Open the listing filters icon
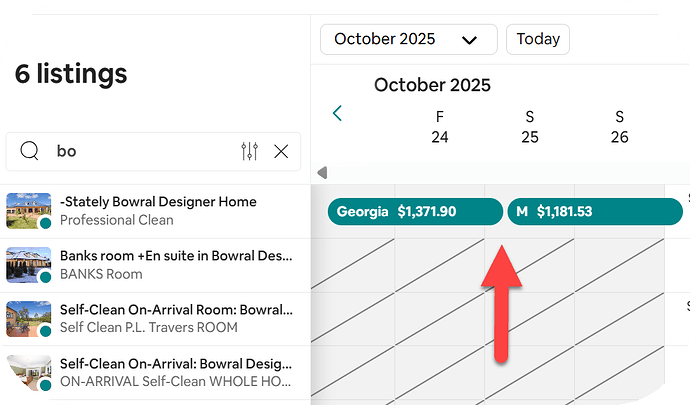This screenshot has height=405, width=690. (250, 151)
